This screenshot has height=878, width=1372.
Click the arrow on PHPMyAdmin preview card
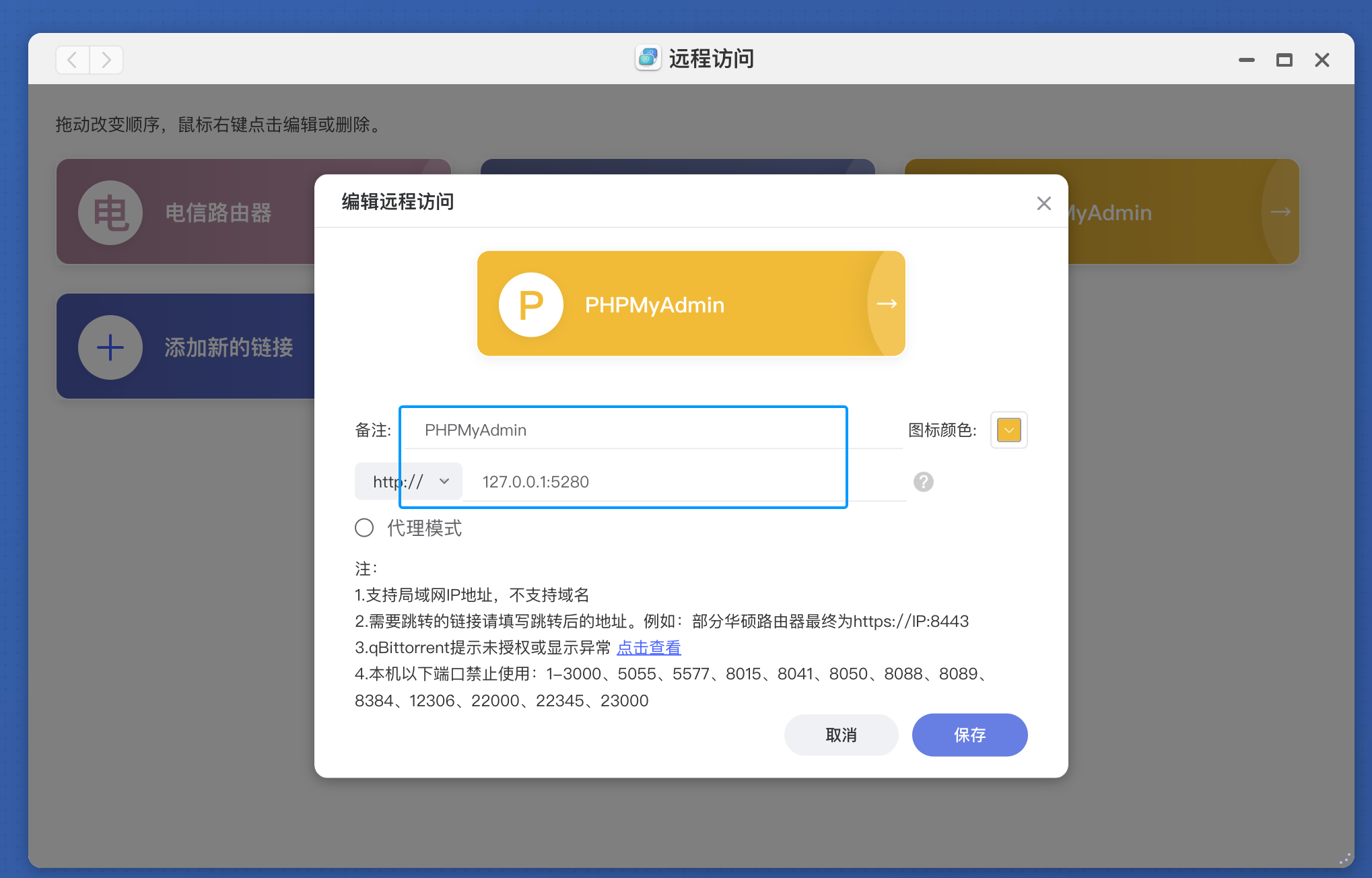click(887, 304)
